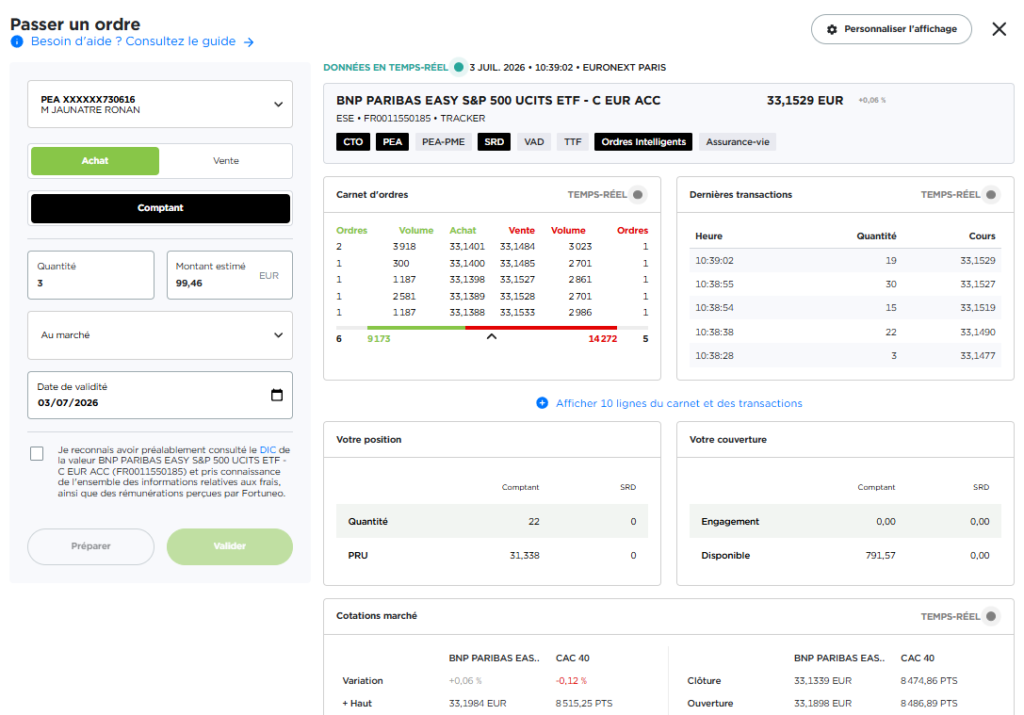The width and height of the screenshot is (1024, 715).
Task: Click the SRD tag
Action: pos(494,142)
